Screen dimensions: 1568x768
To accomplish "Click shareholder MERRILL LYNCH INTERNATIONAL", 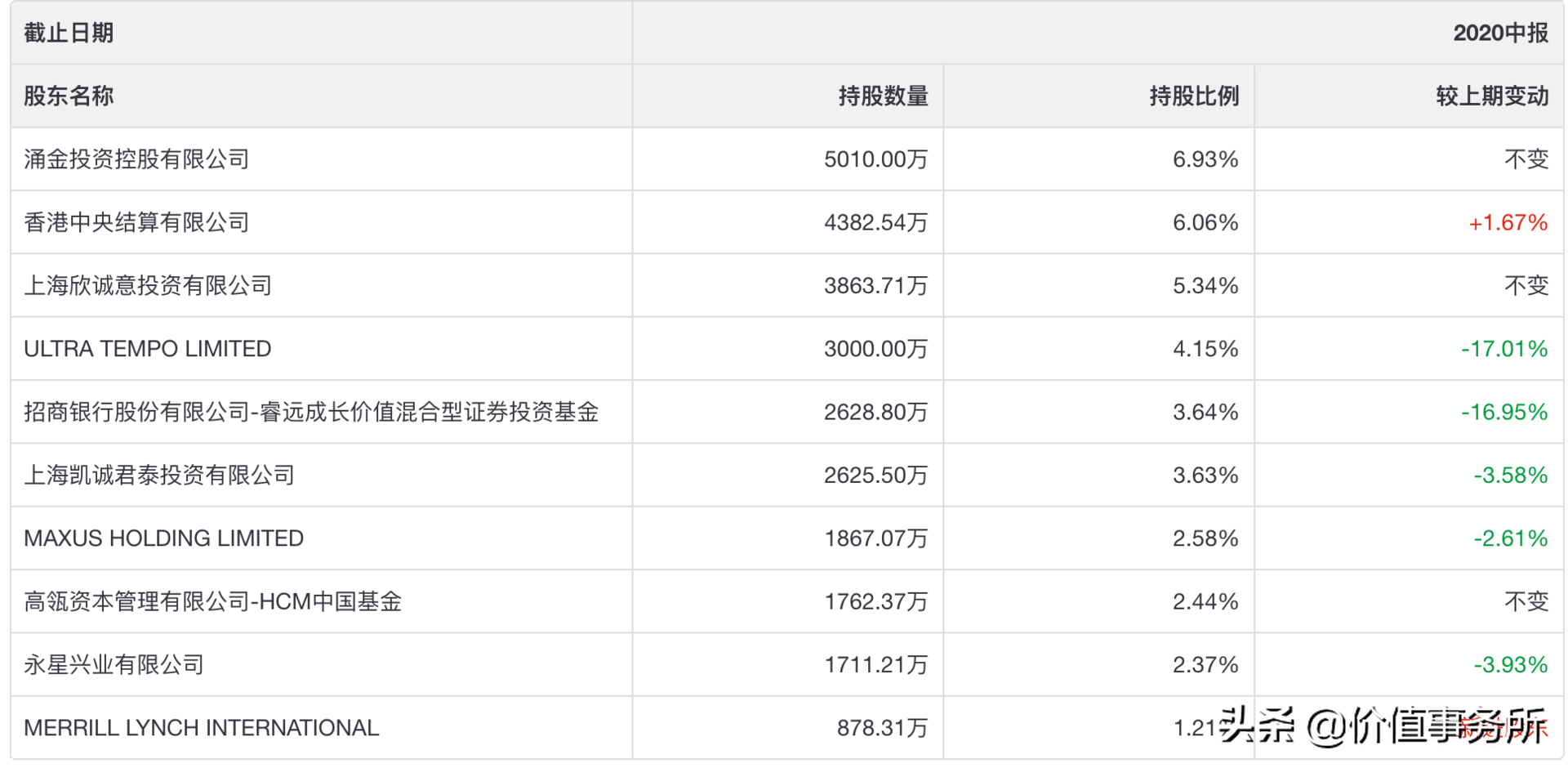I will [x=202, y=728].
